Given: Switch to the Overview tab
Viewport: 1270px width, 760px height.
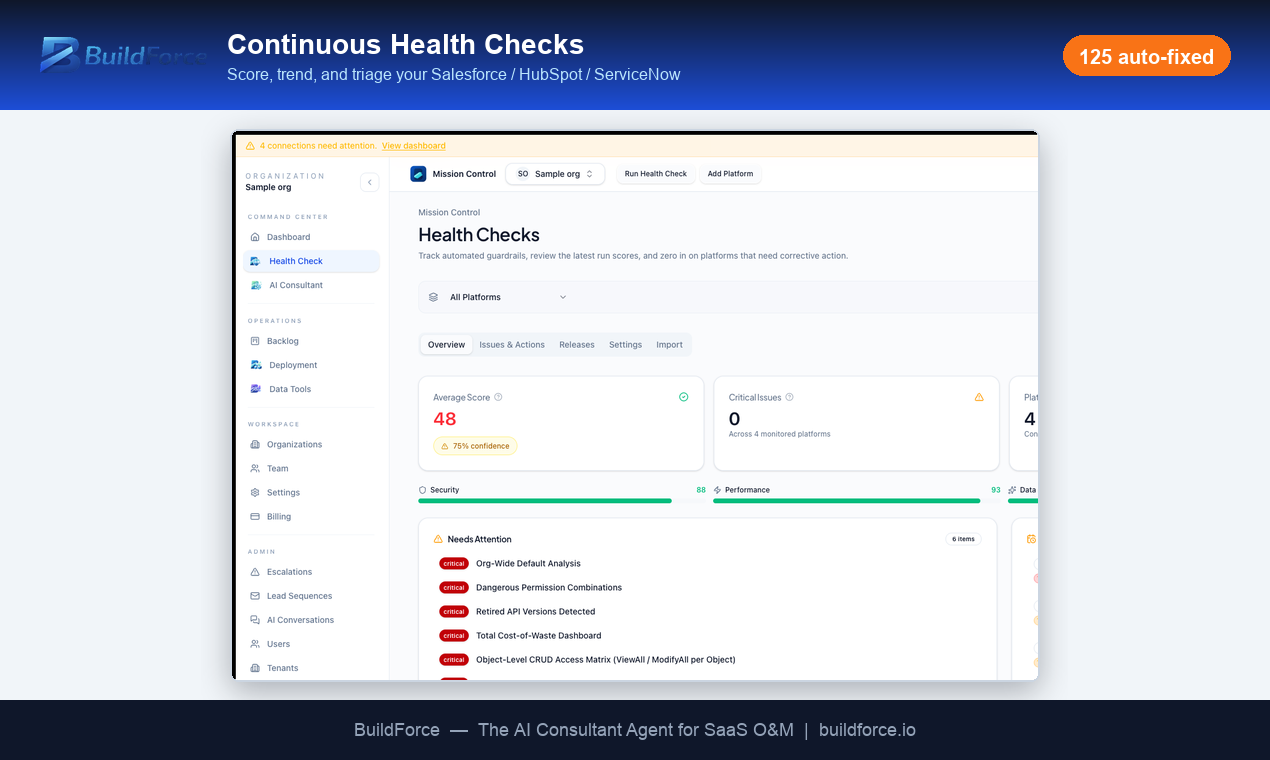Looking at the screenshot, I should click(x=446, y=345).
